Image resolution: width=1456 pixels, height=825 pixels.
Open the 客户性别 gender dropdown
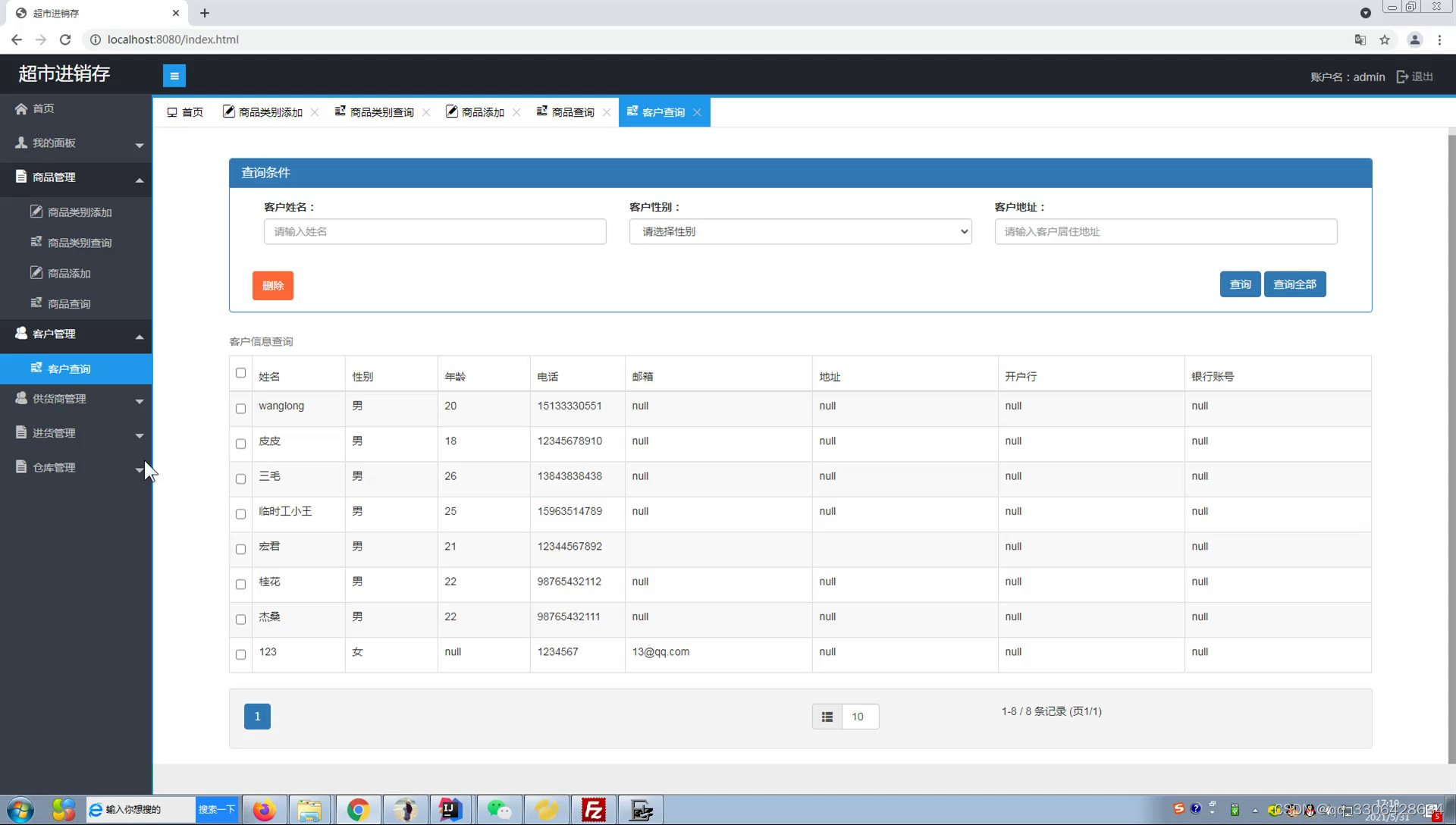(800, 231)
